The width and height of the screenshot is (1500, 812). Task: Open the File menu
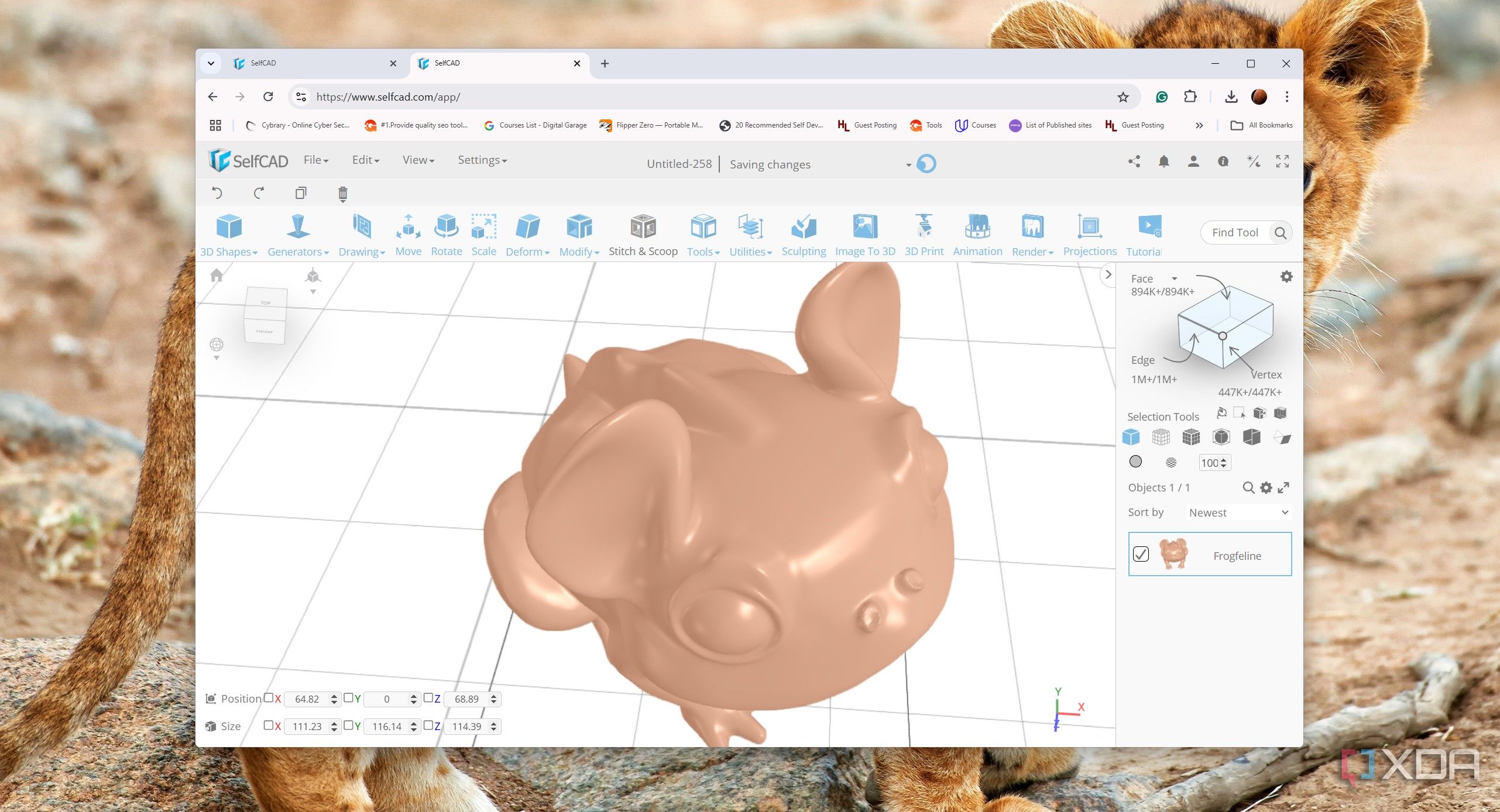[316, 160]
